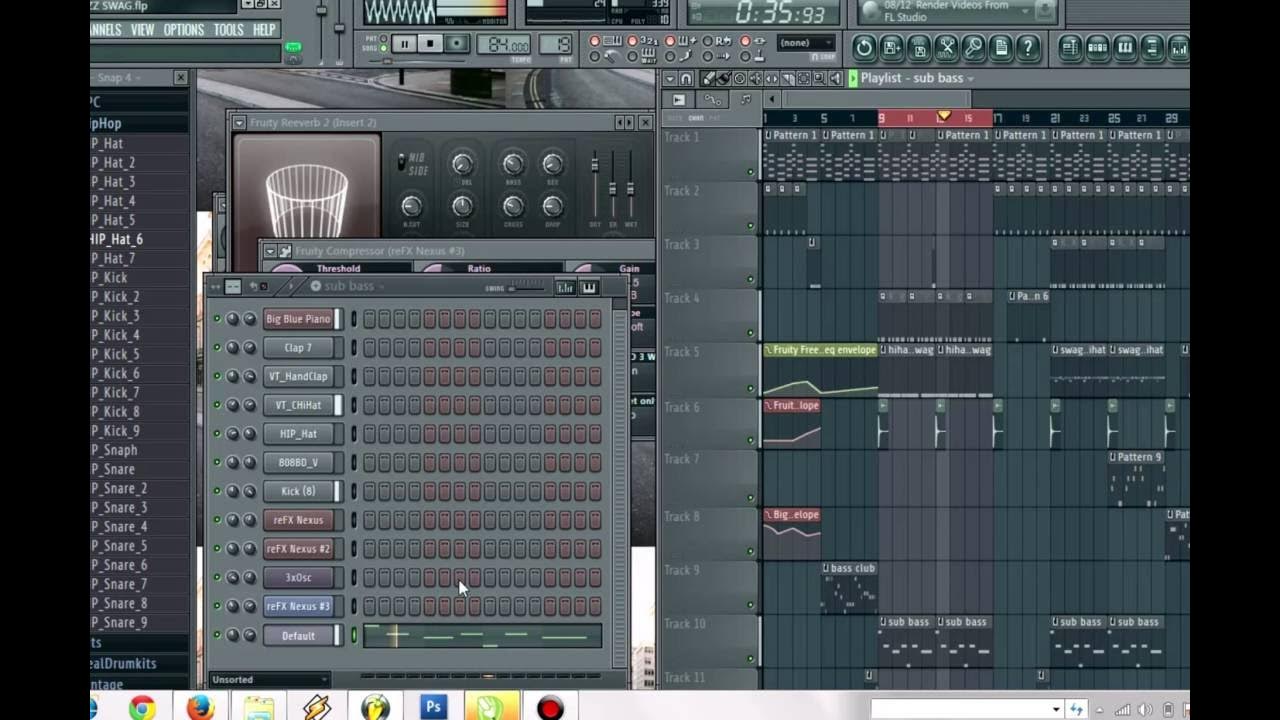Toggle mute LED for Default channel
The height and width of the screenshot is (720, 1280).
coord(217,635)
